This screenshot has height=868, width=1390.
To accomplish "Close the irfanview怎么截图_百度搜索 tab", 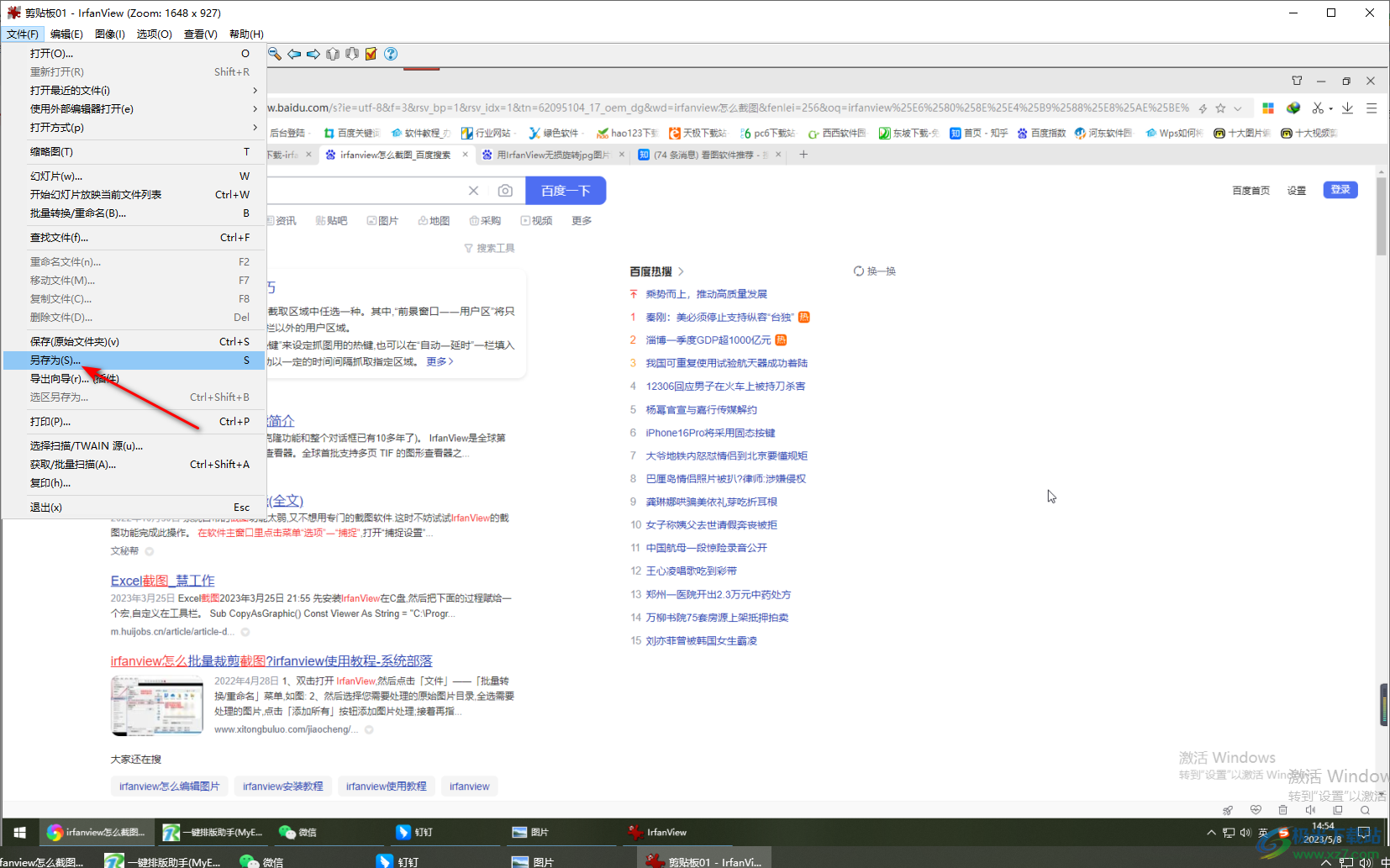I will click(x=465, y=155).
